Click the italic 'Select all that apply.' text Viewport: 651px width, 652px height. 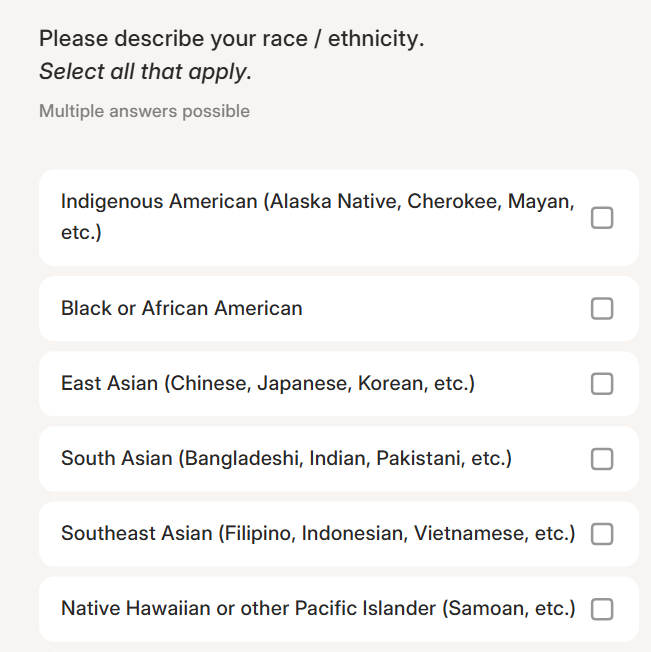[145, 72]
